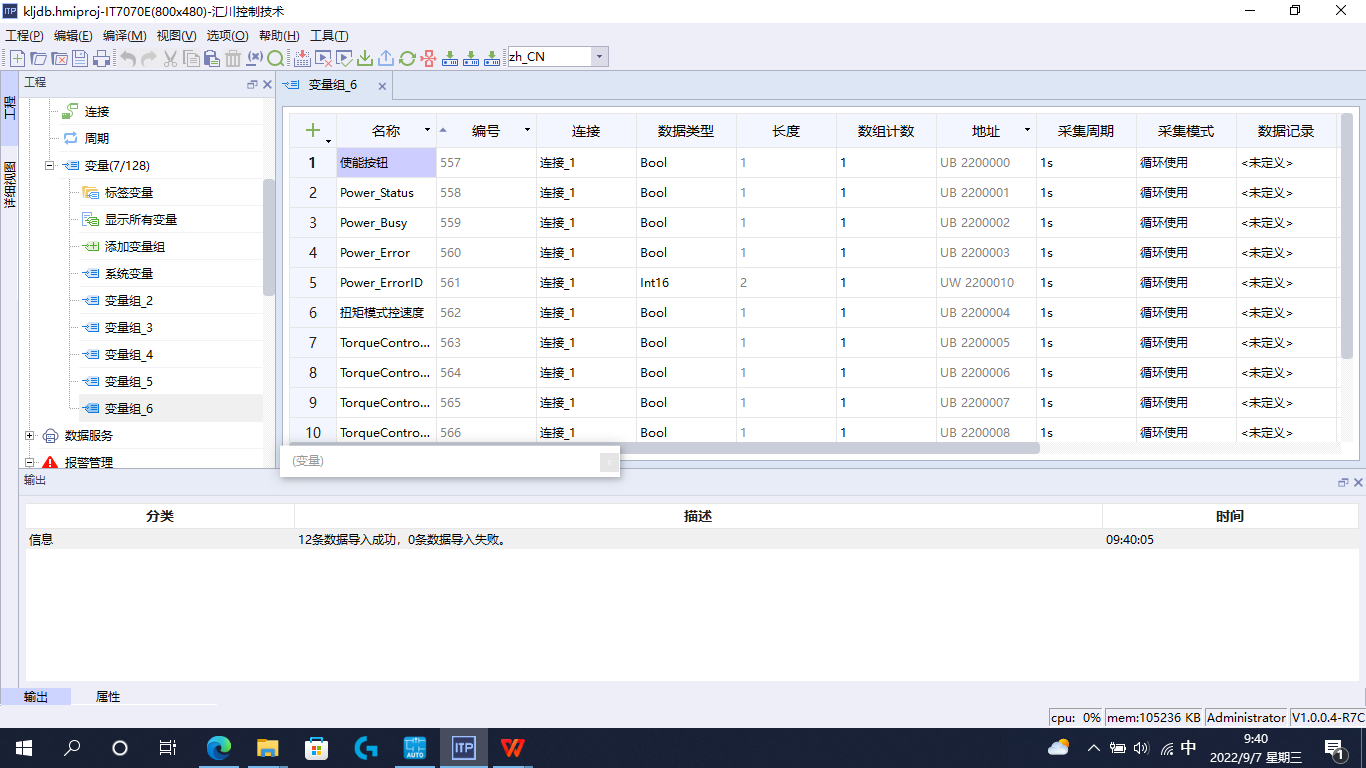
Task: Select 周期 in the project tree
Action: point(97,139)
